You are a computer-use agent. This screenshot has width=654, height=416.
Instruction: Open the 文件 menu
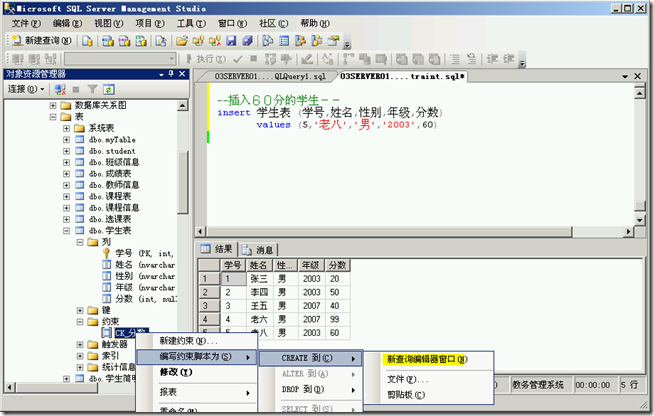pyautogui.click(x=26, y=23)
